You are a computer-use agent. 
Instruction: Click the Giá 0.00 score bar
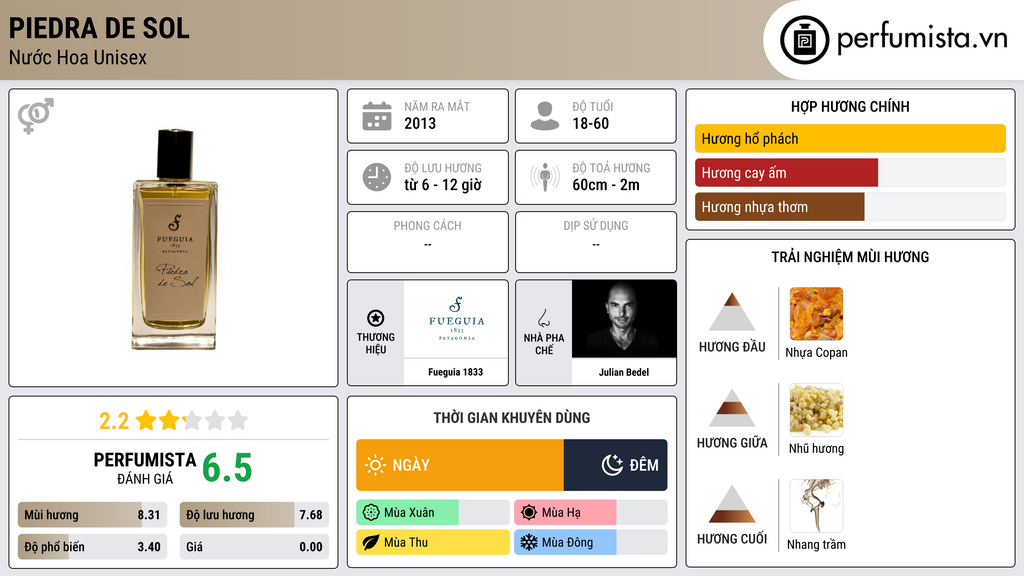pyautogui.click(x=254, y=547)
